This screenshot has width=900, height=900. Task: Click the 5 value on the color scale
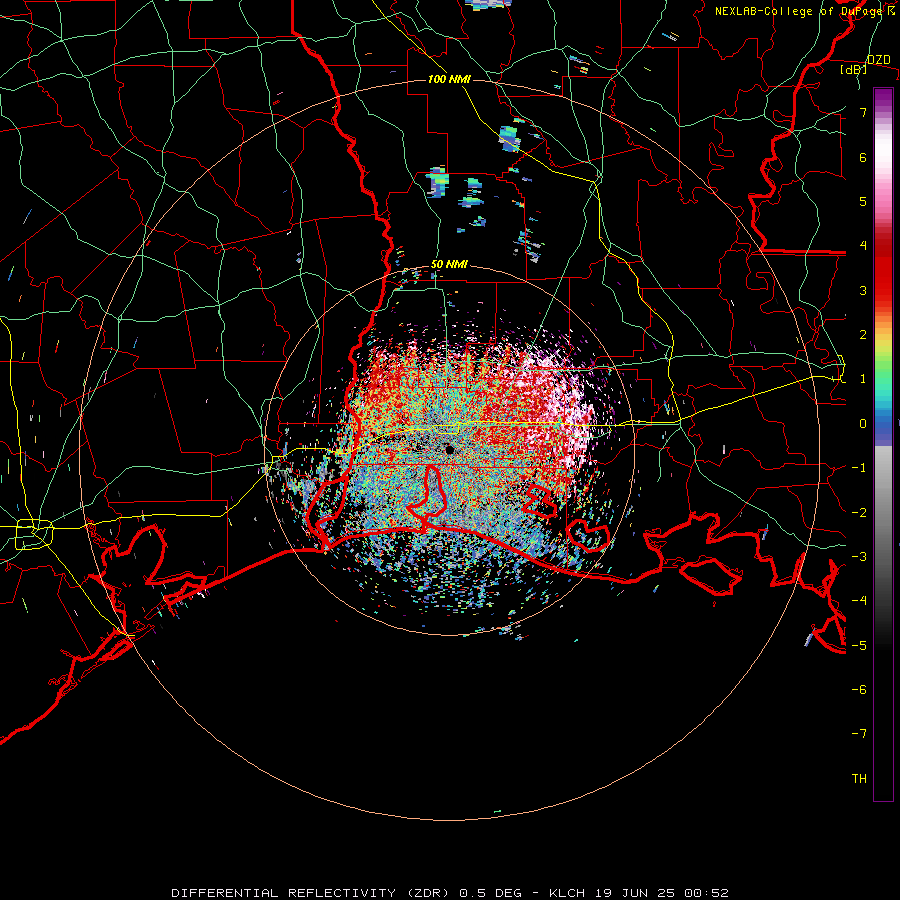[x=863, y=201]
